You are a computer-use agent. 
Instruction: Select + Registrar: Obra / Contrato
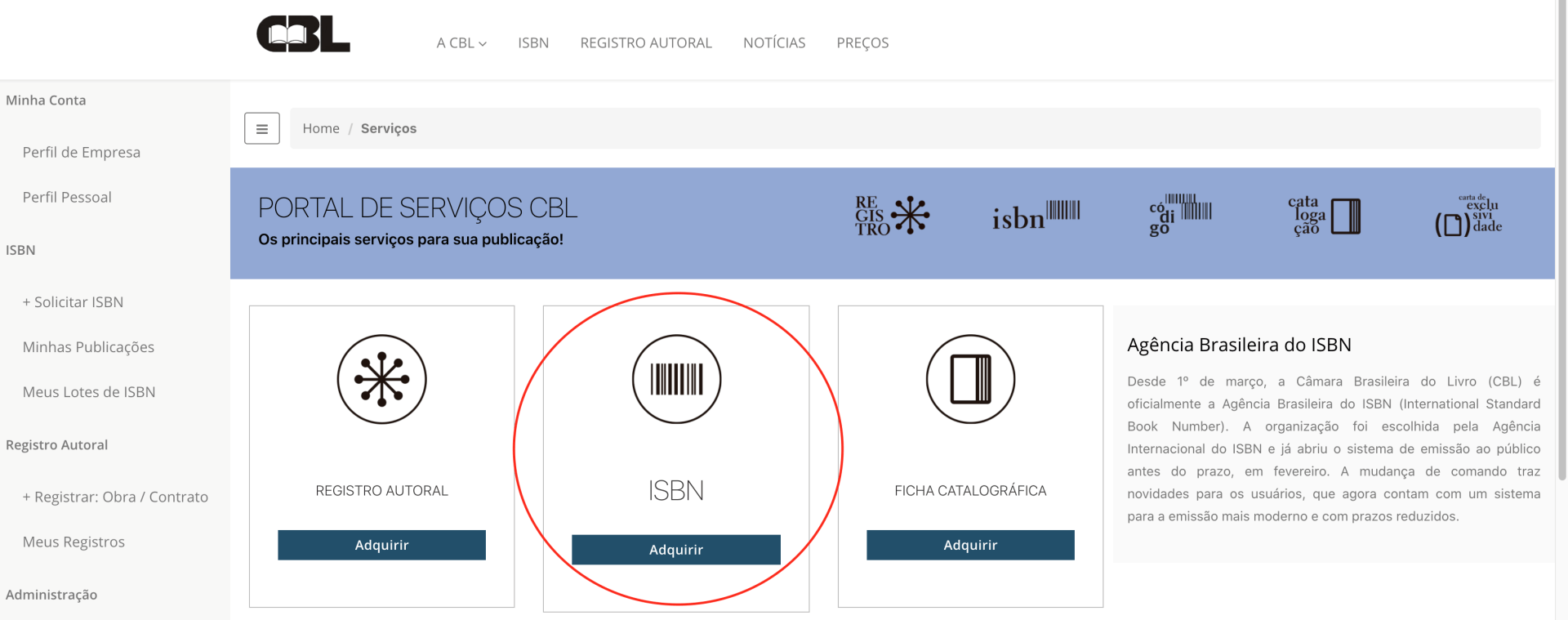[115, 497]
